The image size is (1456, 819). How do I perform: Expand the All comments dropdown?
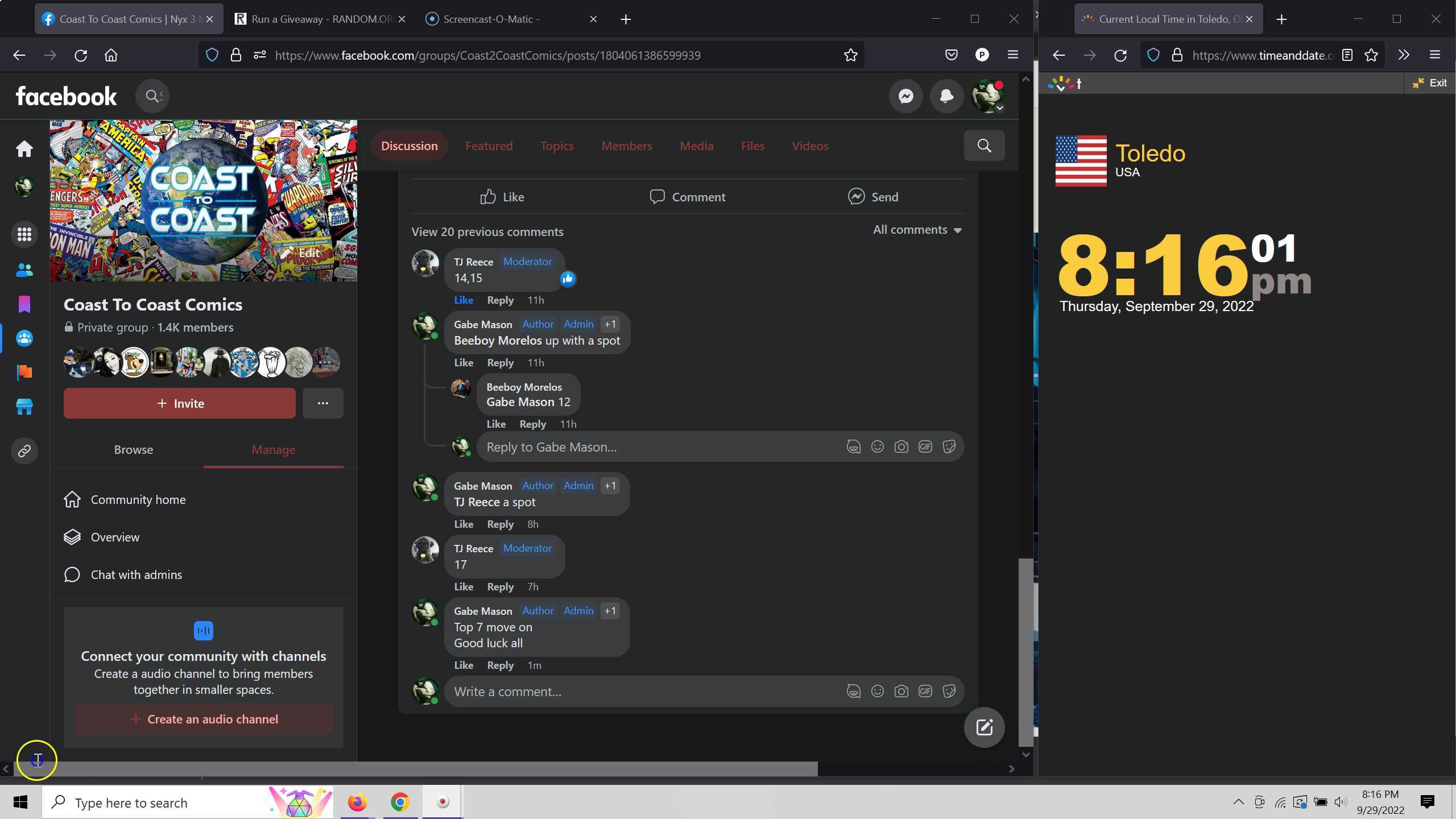point(917,230)
